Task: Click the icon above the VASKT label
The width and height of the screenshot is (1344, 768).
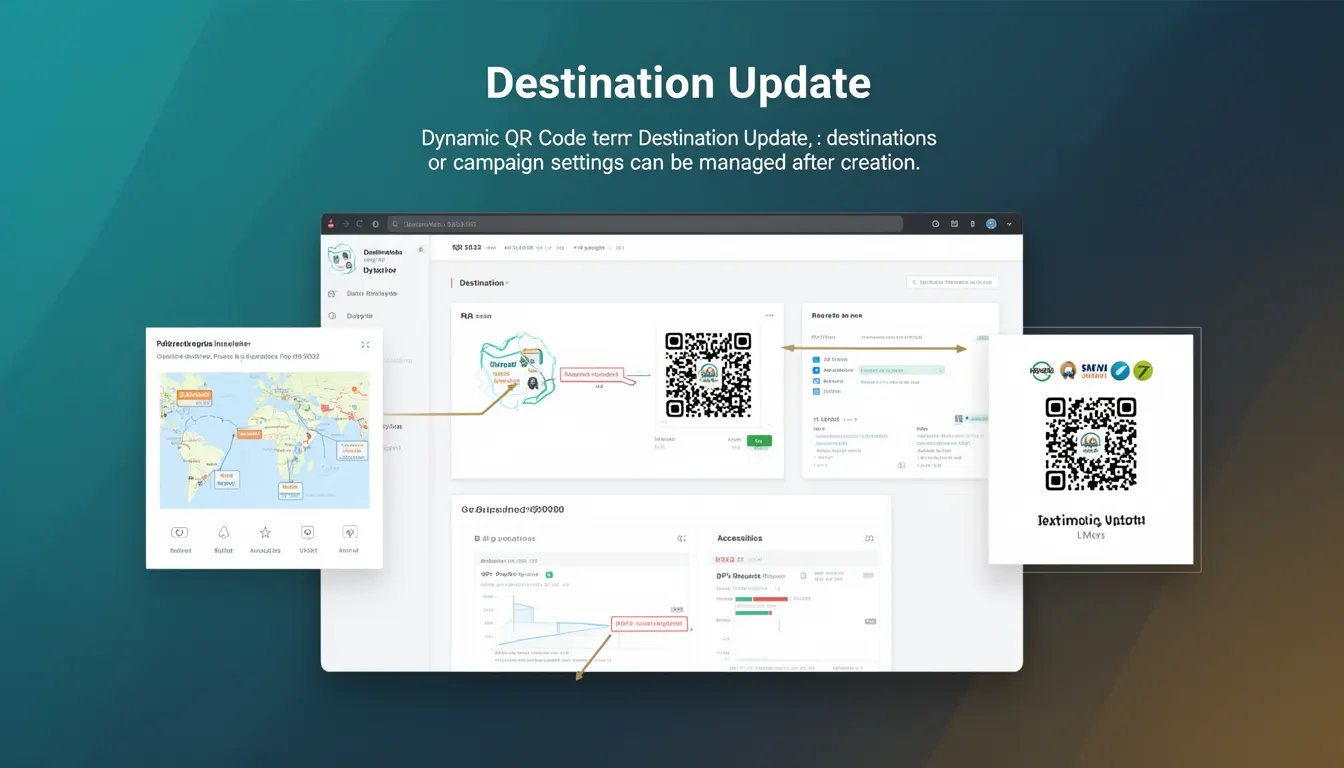Action: point(308,533)
